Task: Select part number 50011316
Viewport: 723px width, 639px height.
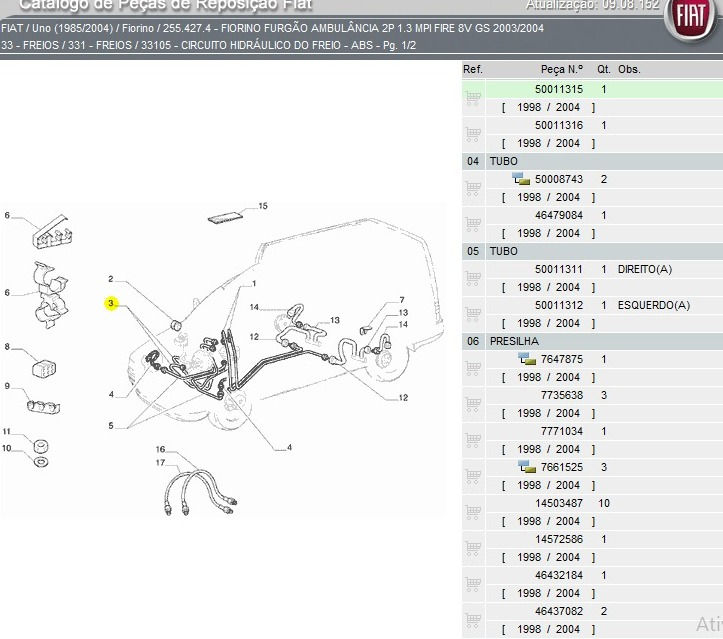Action: pos(559,125)
